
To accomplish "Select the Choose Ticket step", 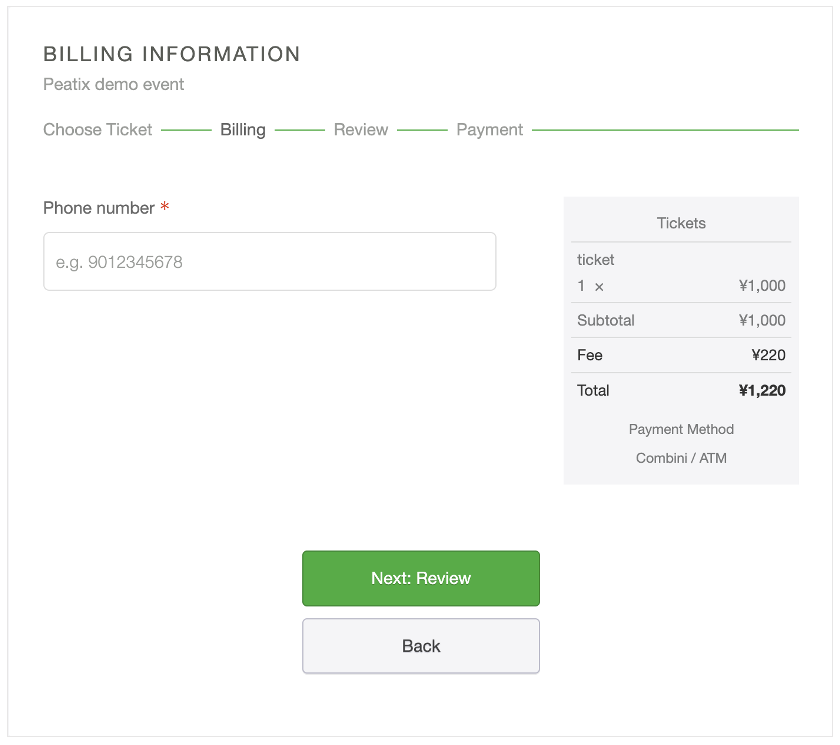I will point(98,130).
